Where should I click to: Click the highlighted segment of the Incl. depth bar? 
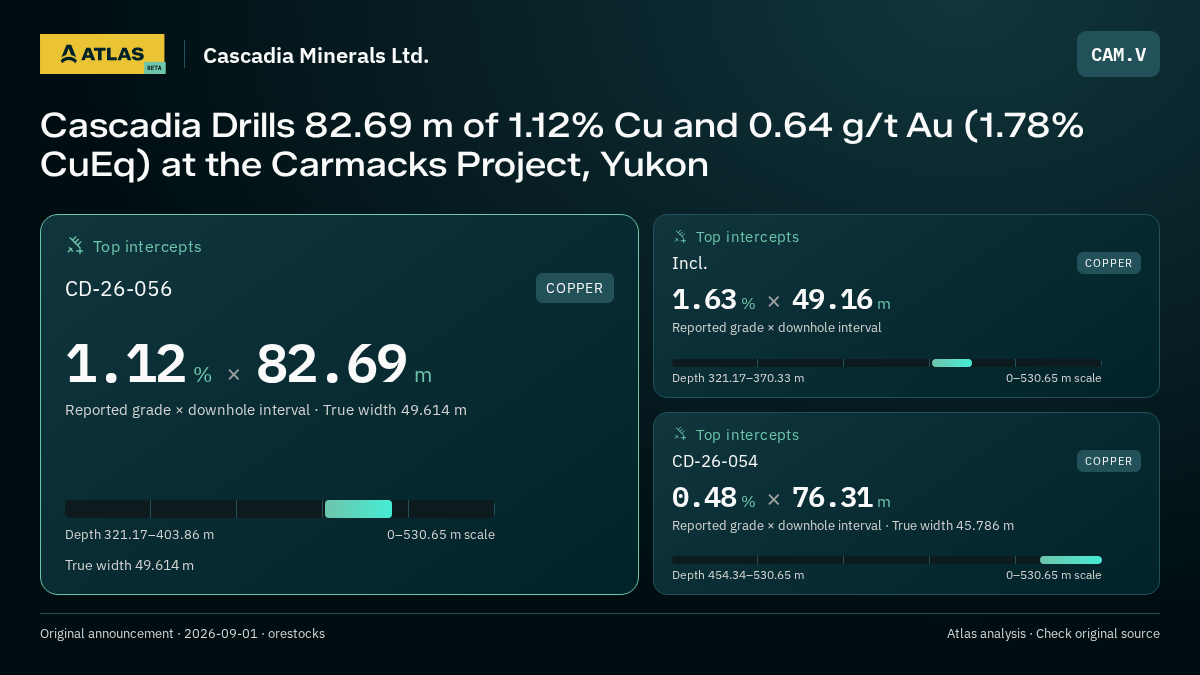point(952,363)
